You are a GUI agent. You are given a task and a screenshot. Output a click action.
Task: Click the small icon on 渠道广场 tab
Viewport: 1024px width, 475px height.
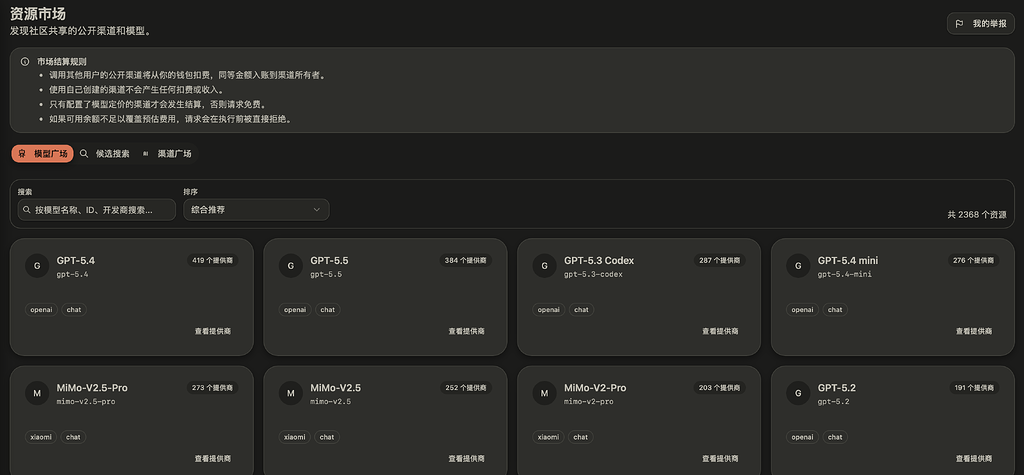(146, 154)
